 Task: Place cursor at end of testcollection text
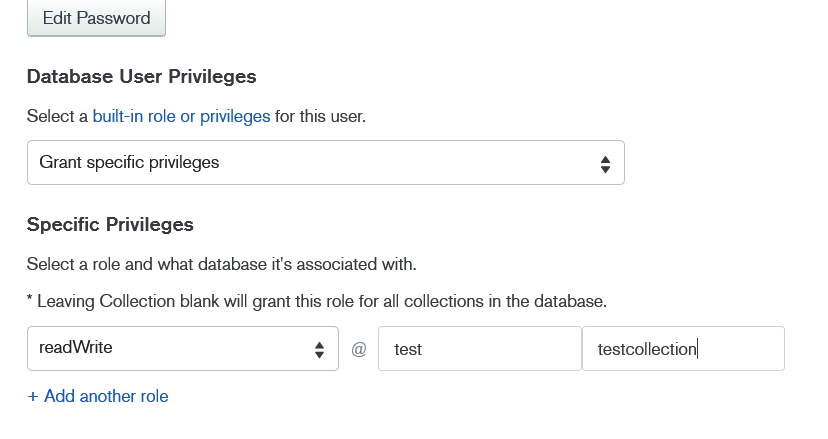(x=697, y=349)
